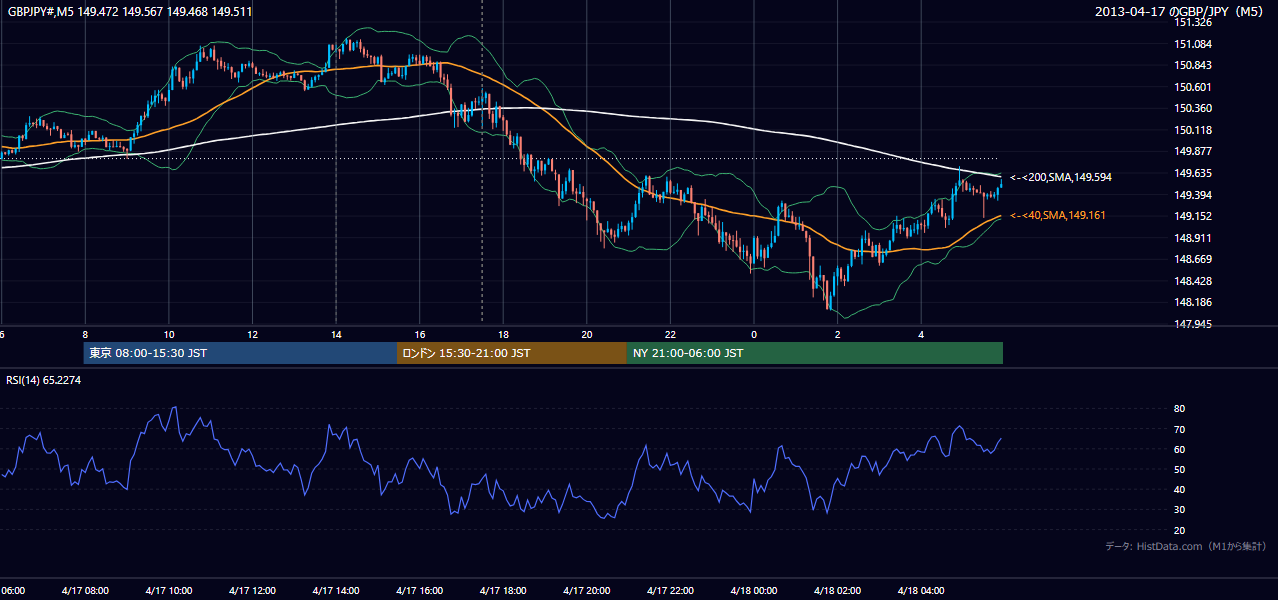Click hour label 12 under the price chart
The height and width of the screenshot is (600, 1278).
(x=253, y=334)
